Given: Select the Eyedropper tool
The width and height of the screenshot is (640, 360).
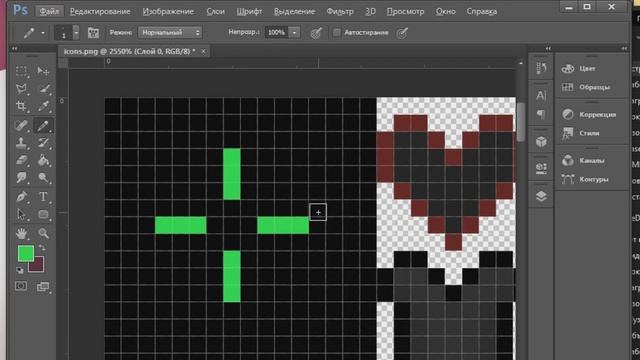Looking at the screenshot, I should coord(43,106).
